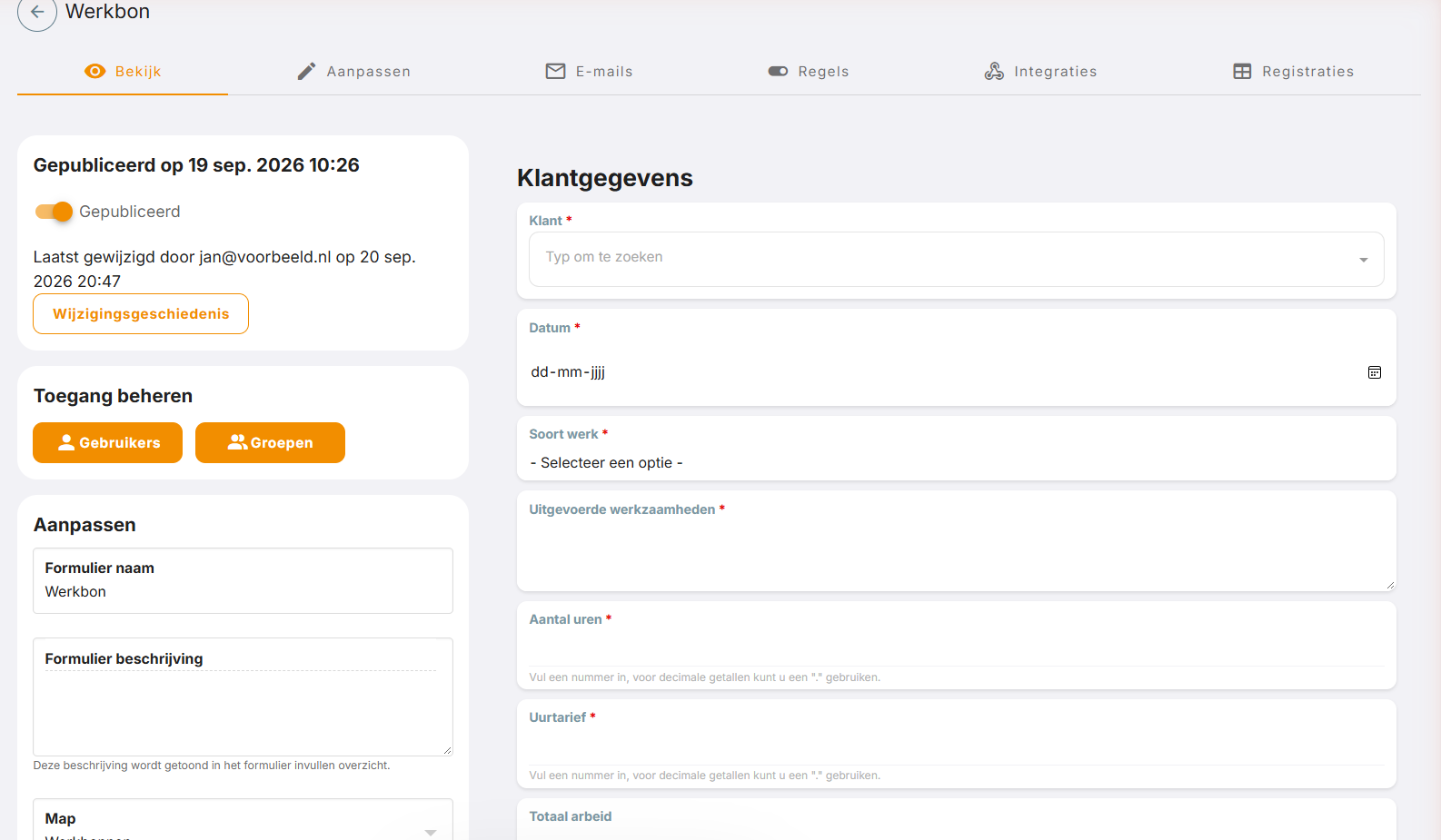Switch to the Bekijk tab

tap(123, 71)
